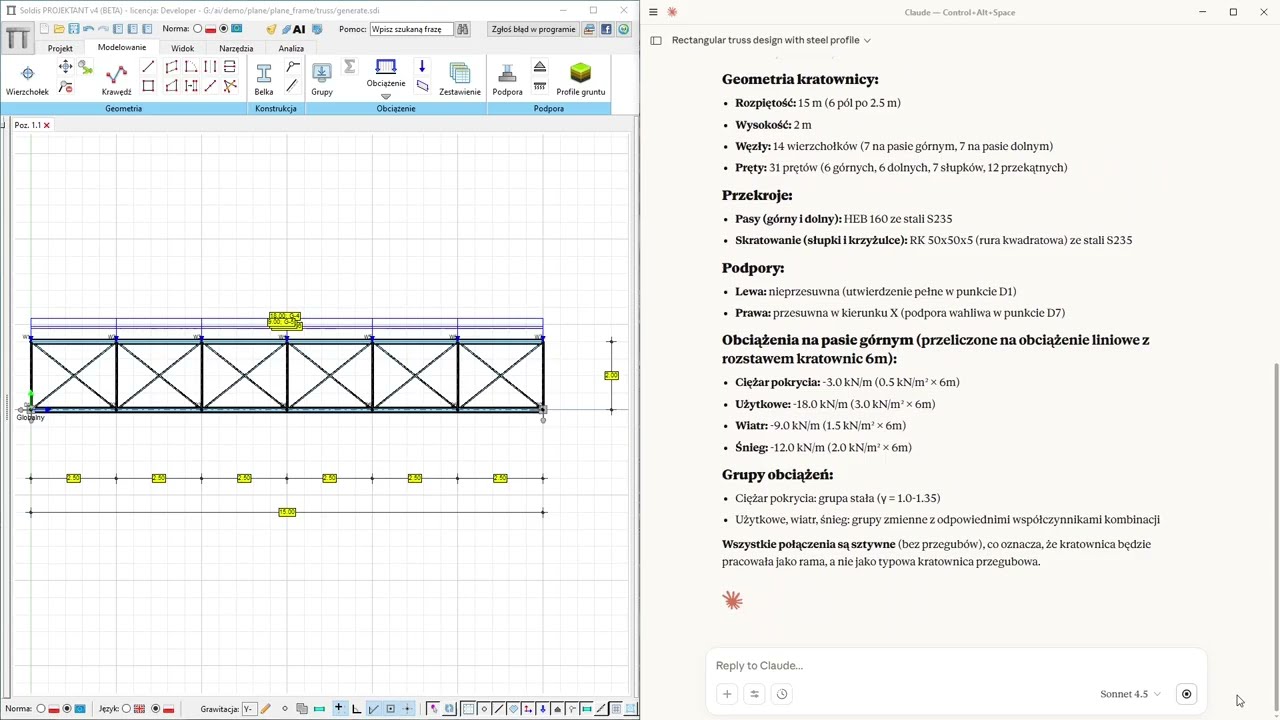1280x720 pixels.
Task: Click the open folder icon in quick toolbar
Action: click(x=59, y=29)
